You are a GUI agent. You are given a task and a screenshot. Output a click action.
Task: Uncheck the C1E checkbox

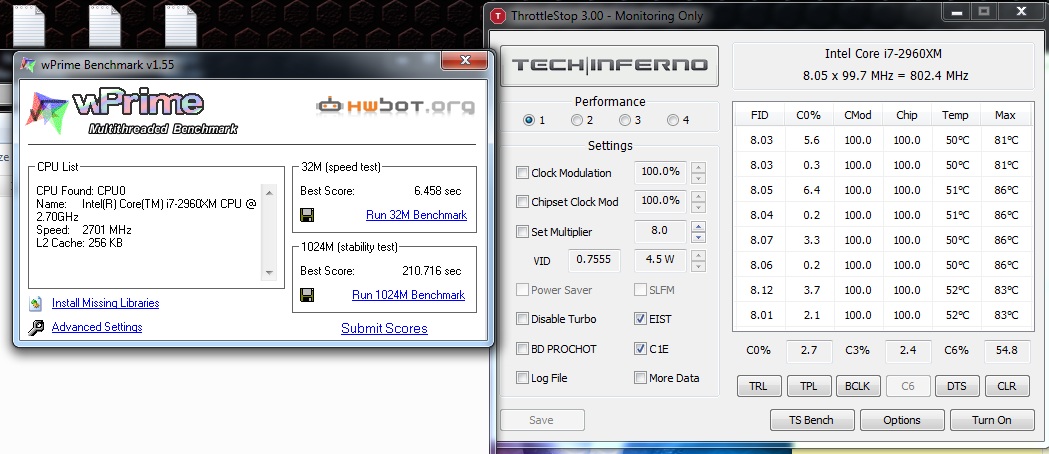(640, 348)
